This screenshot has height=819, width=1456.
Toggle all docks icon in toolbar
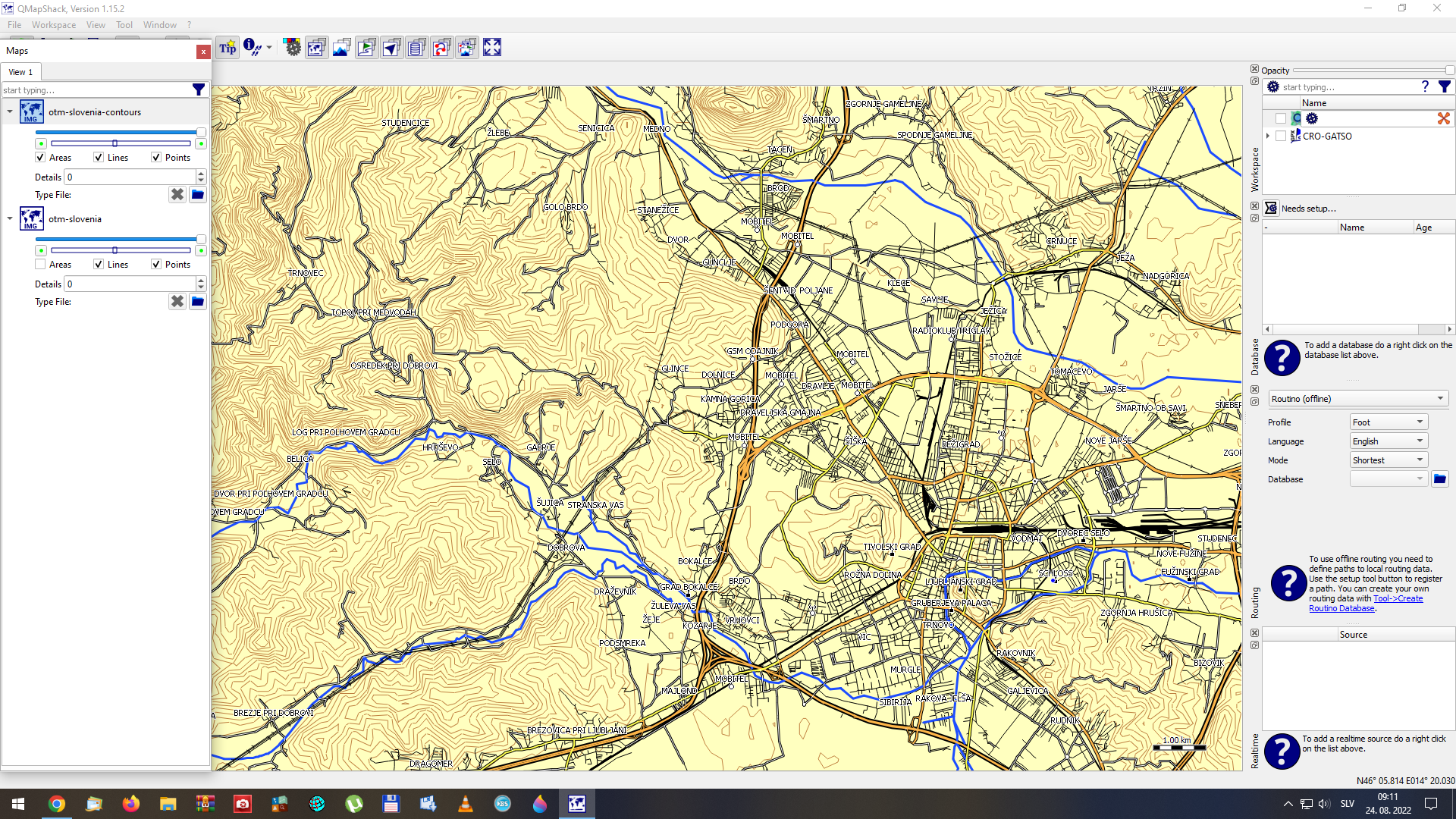click(466, 48)
